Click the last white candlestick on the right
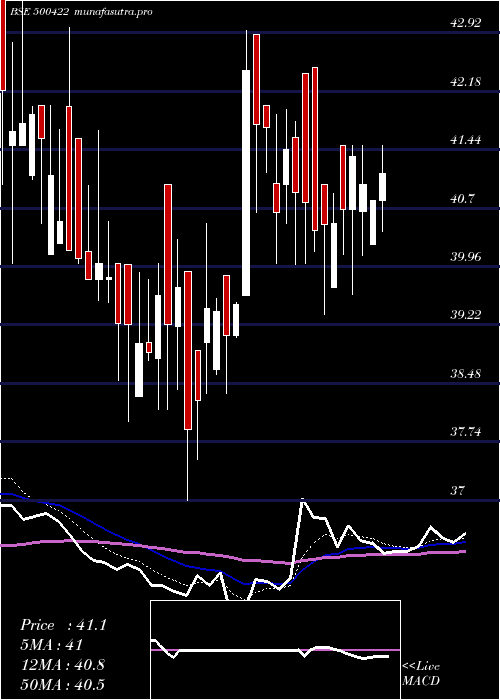This screenshot has width=500, height=700. (x=383, y=187)
